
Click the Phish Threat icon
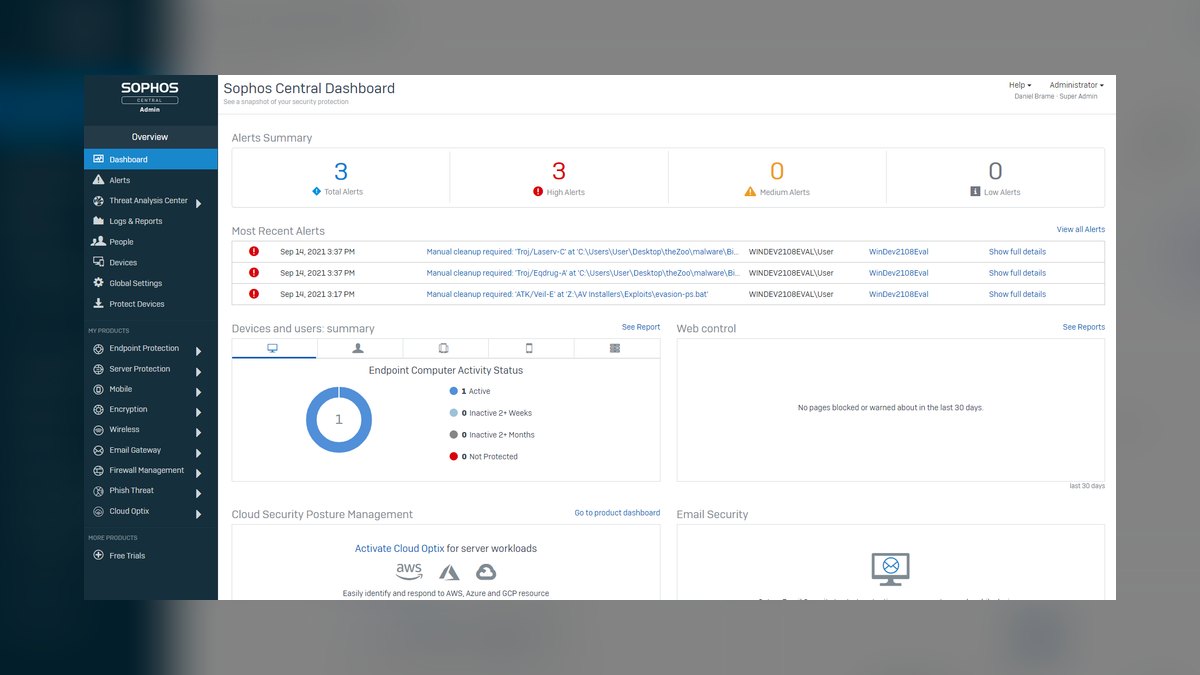pos(98,491)
